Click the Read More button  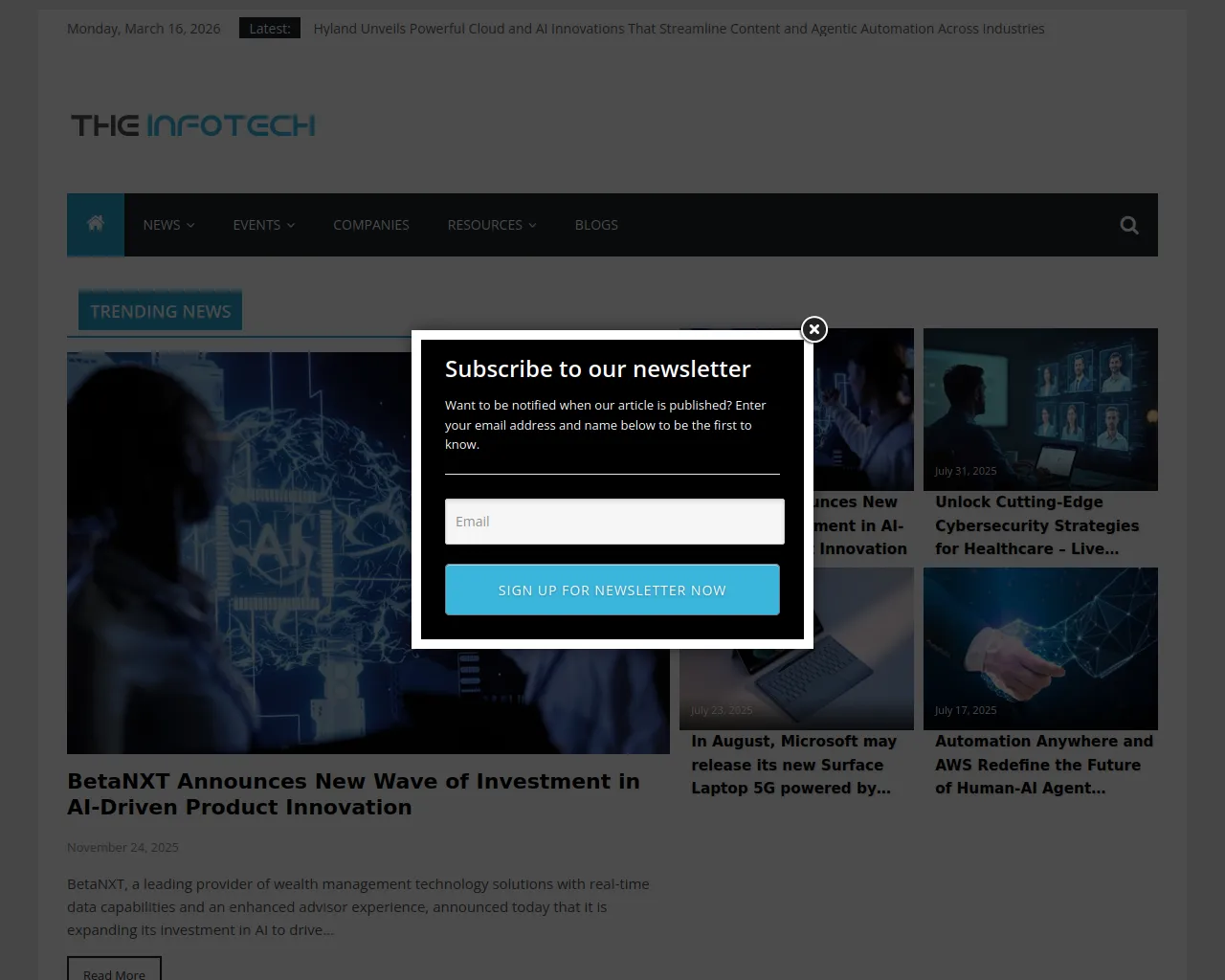coord(114,969)
